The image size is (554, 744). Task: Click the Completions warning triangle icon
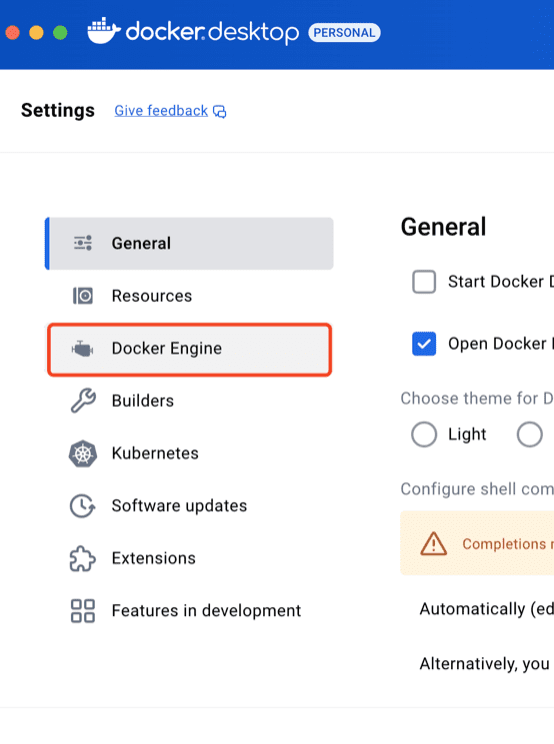pyautogui.click(x=434, y=544)
